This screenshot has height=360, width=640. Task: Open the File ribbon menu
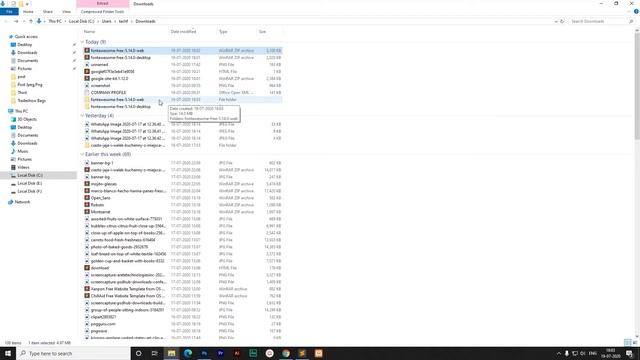[x=9, y=12]
